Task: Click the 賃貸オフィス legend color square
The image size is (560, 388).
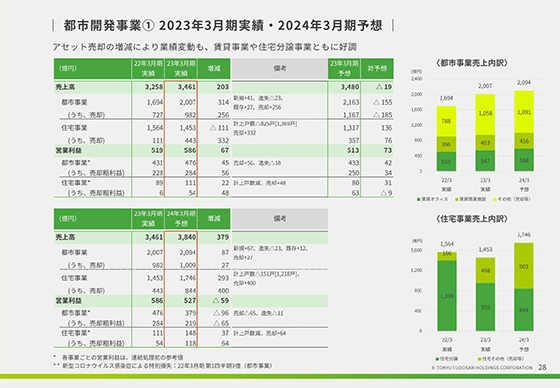Action: click(x=419, y=199)
